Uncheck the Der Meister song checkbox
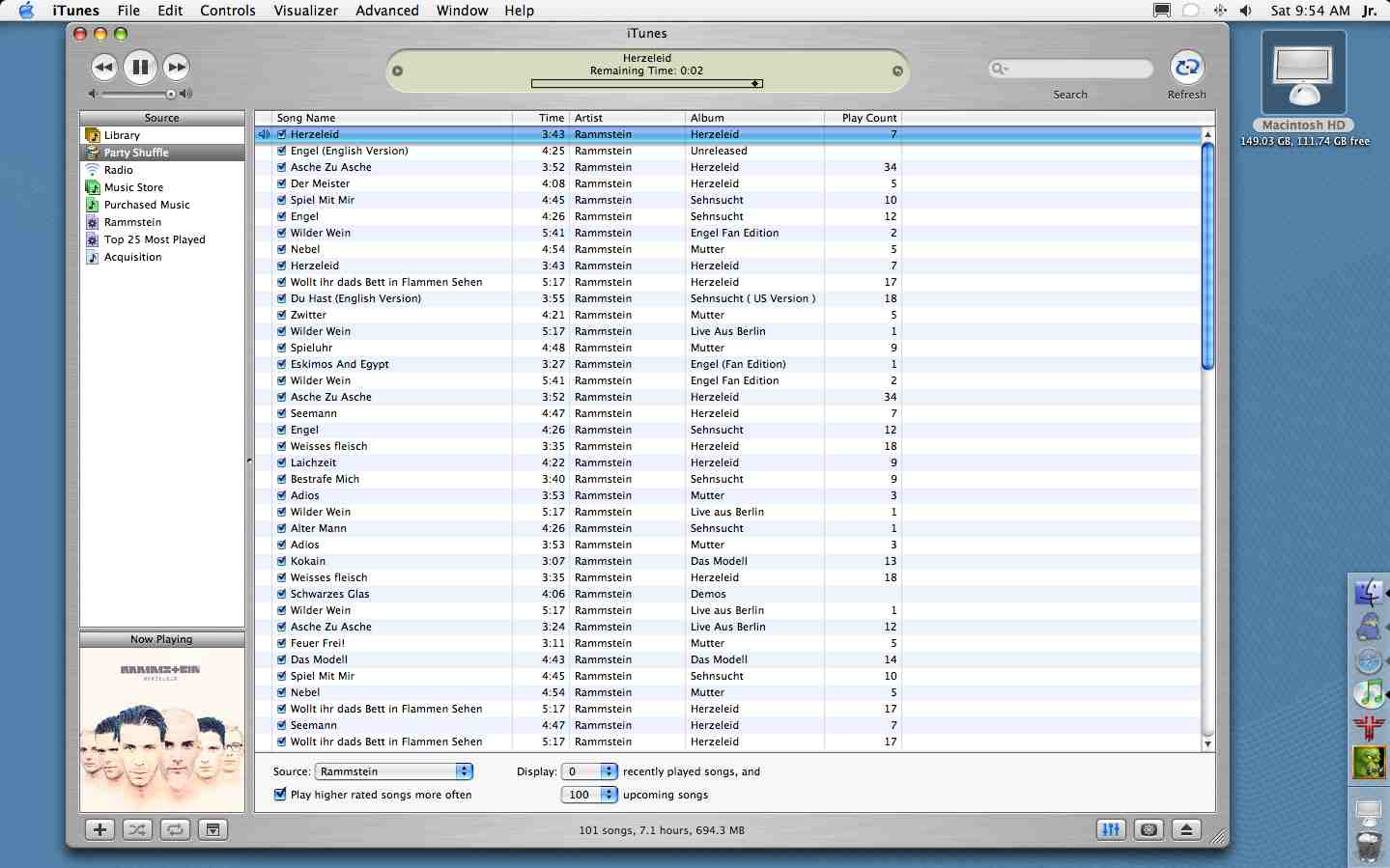 pos(281,183)
